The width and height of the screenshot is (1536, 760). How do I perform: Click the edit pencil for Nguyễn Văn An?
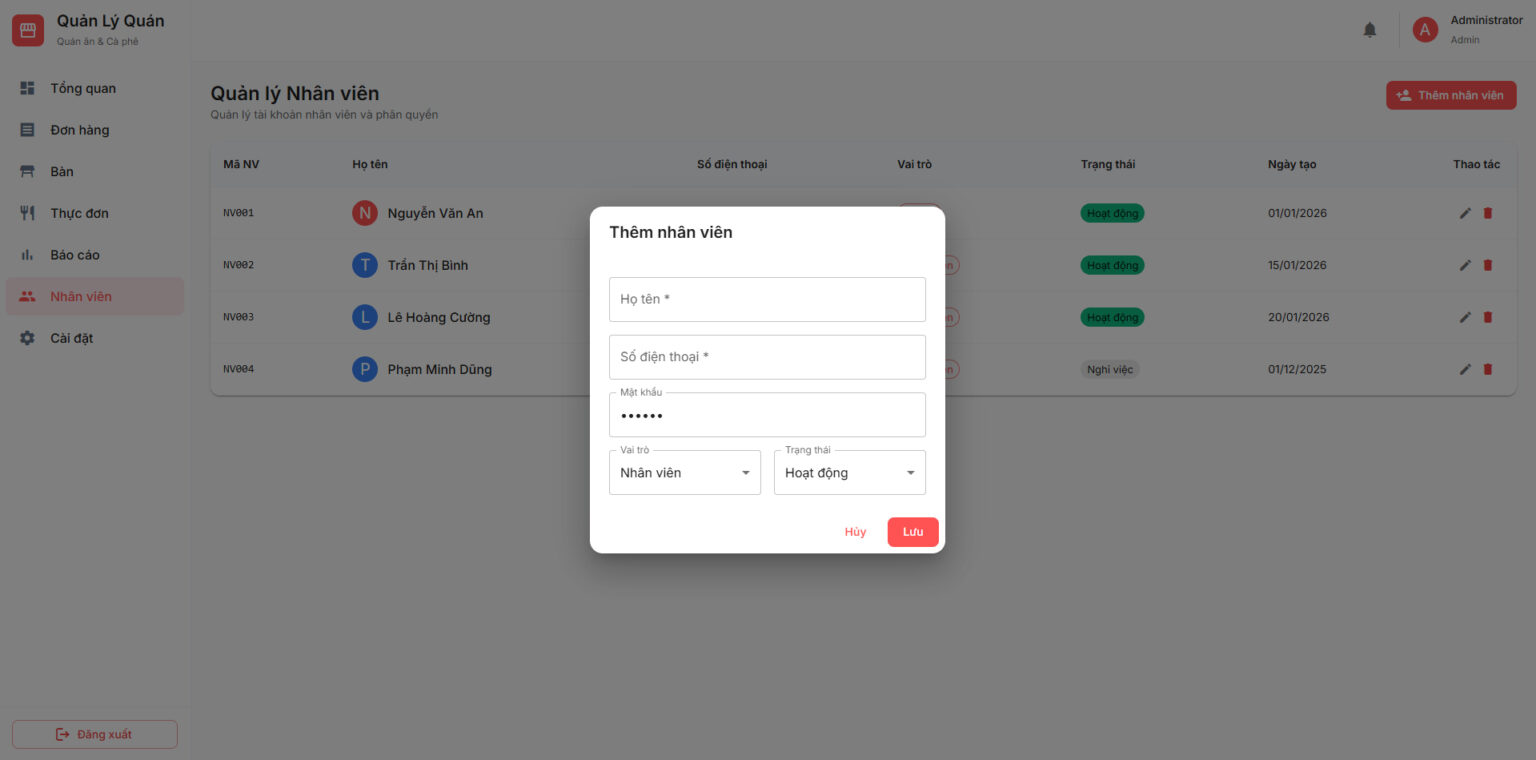click(1465, 213)
